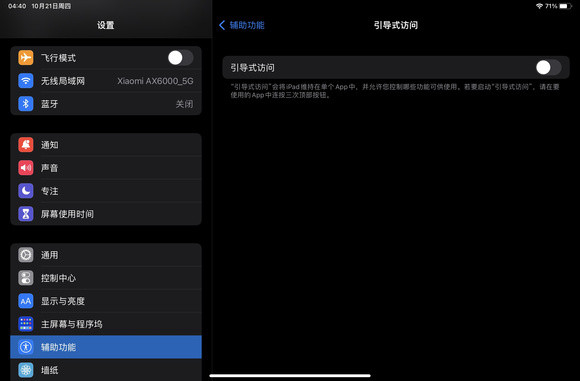Tap the Wallpaper (墙纸) icon
The image size is (580, 381).
tap(26, 370)
